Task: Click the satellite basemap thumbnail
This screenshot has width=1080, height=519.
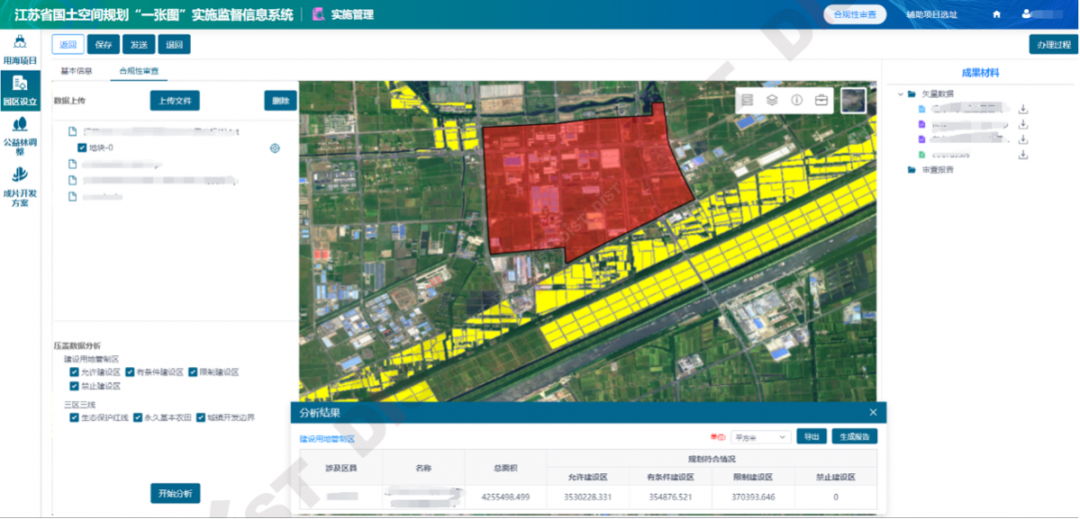Action: [852, 100]
